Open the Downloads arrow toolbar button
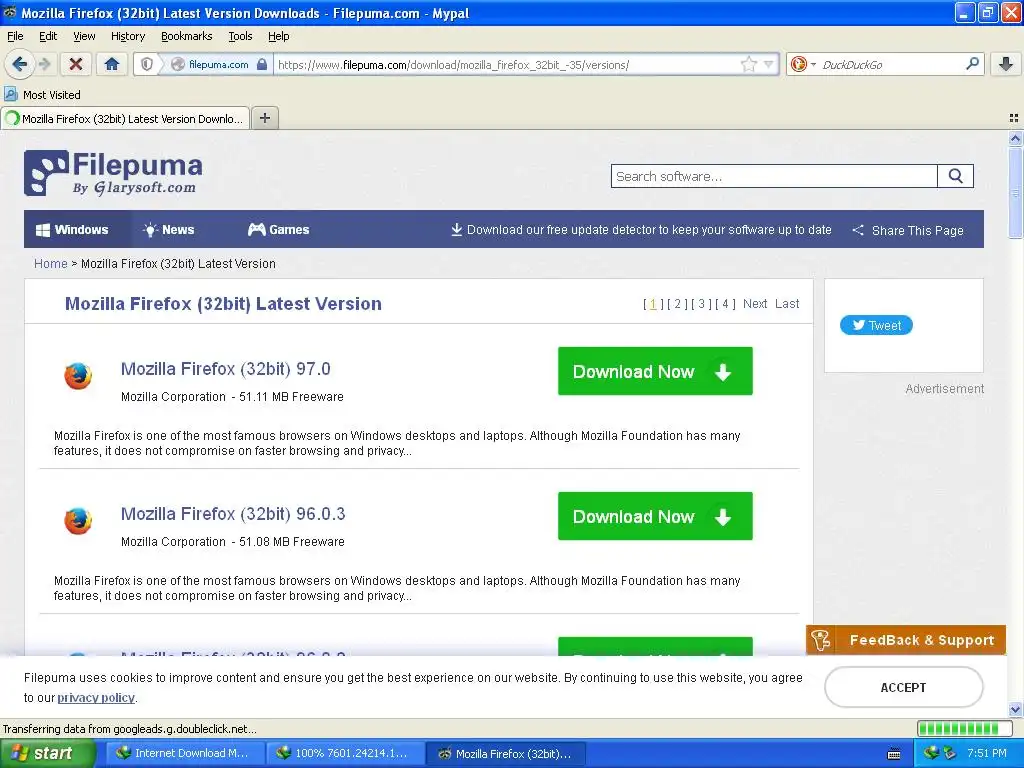The width and height of the screenshot is (1024, 768). click(1006, 64)
